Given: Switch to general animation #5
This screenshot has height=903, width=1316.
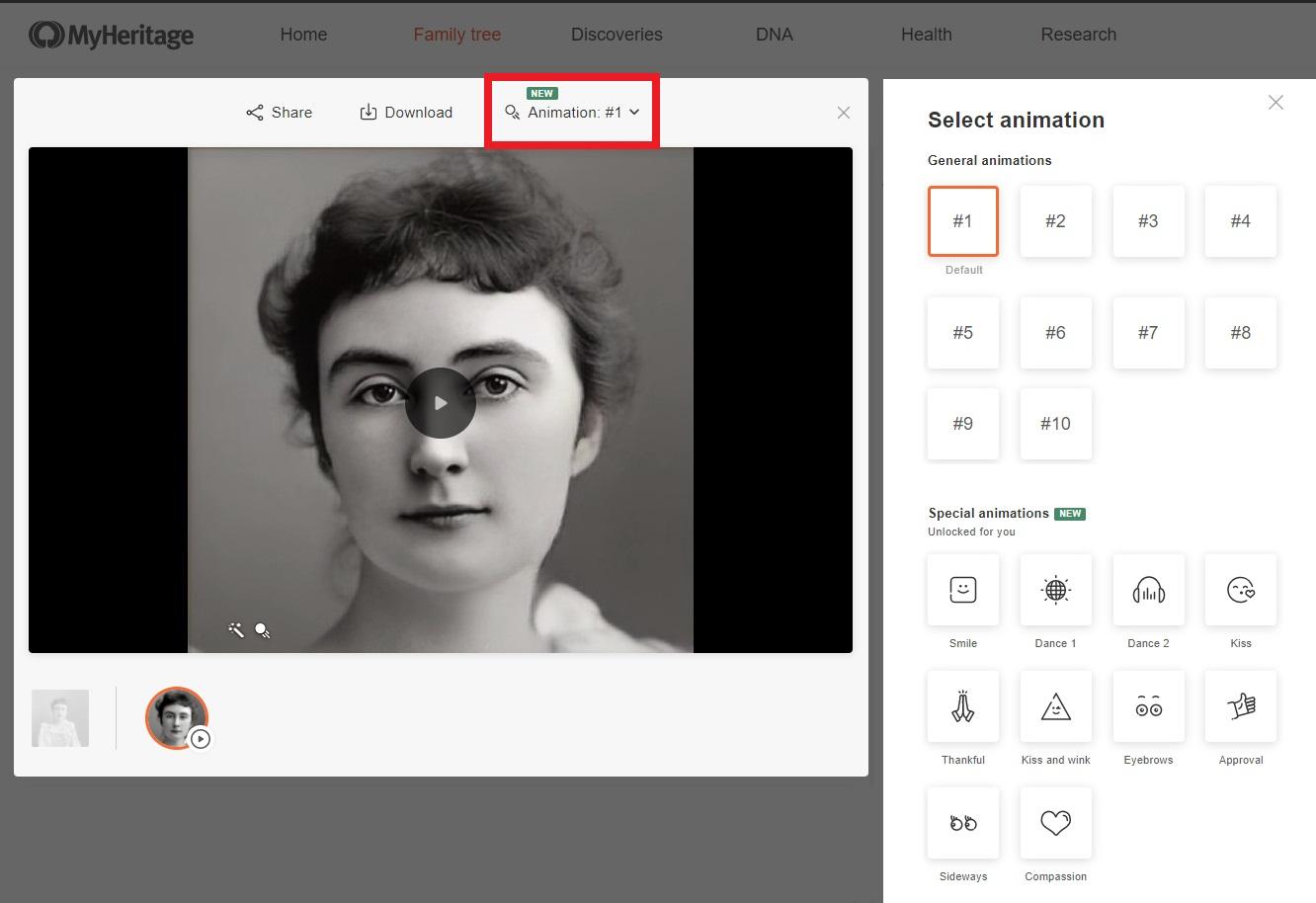Looking at the screenshot, I should [962, 333].
